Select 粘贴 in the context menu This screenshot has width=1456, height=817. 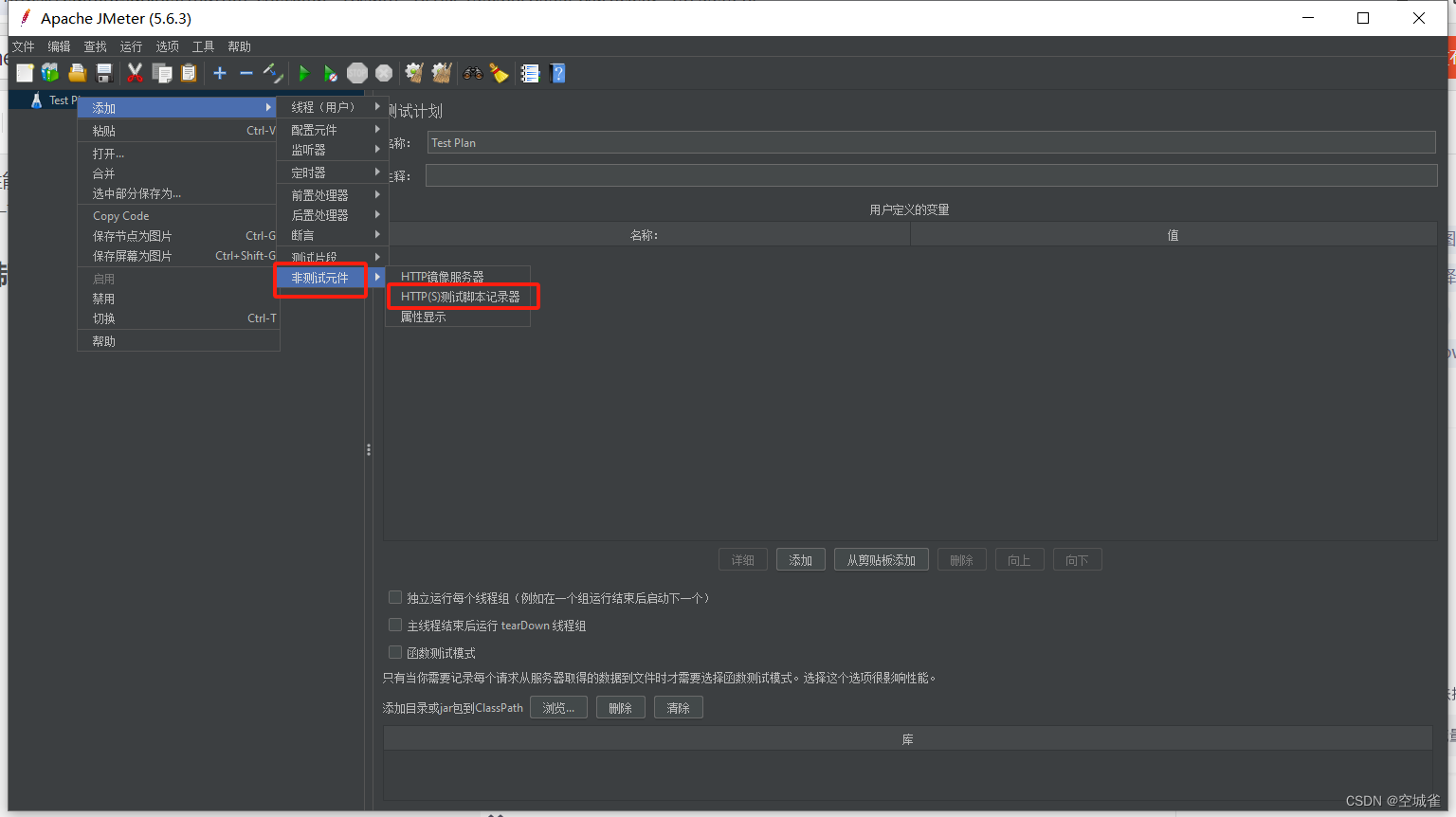(178, 131)
